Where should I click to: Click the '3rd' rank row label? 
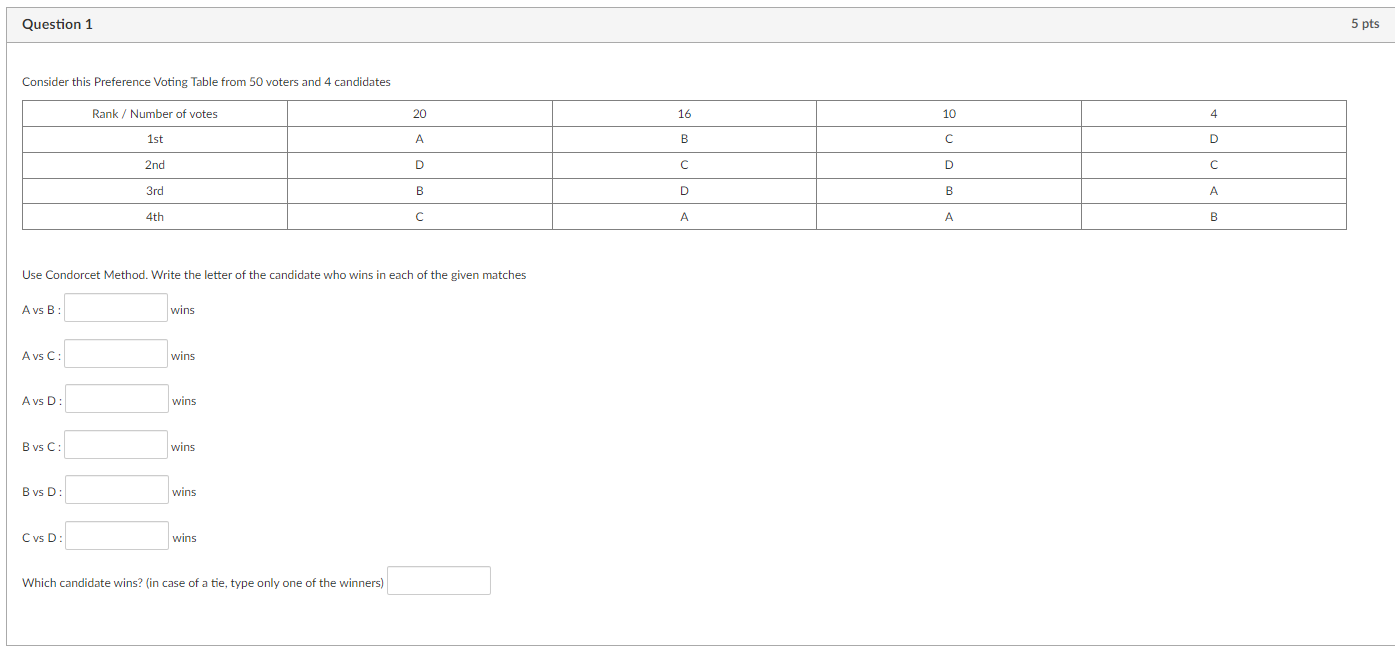[x=155, y=191]
